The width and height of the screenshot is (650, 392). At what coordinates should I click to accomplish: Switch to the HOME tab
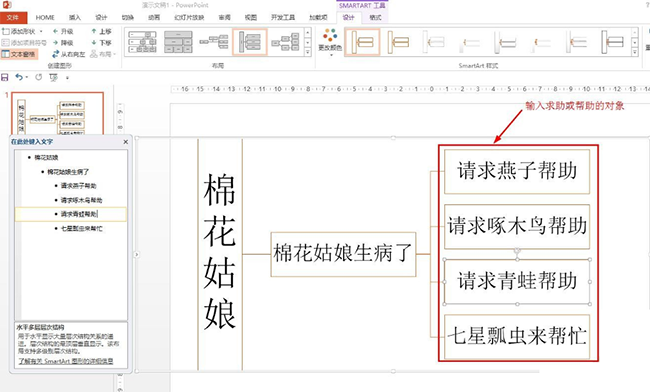[x=45, y=17]
